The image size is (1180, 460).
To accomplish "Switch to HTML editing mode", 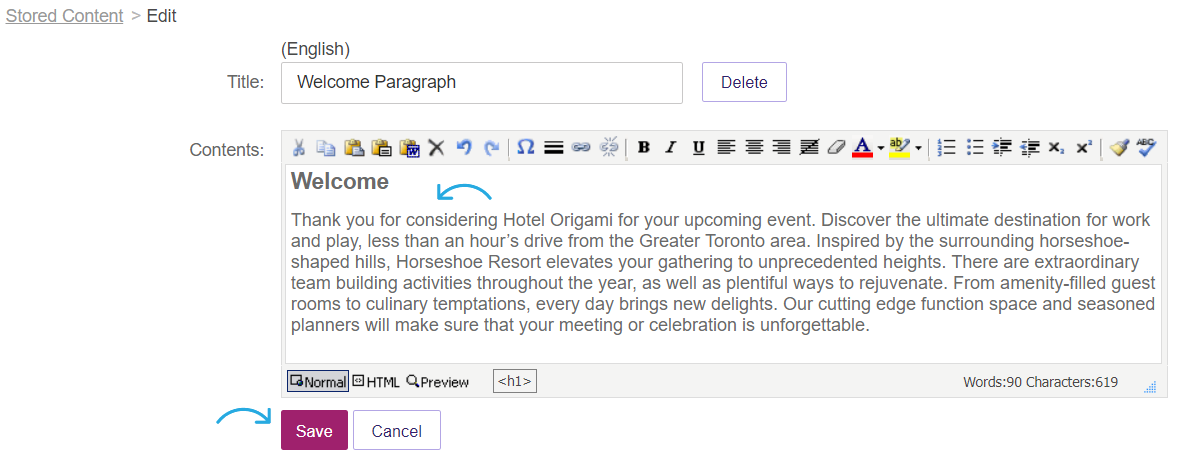I will pos(376,382).
